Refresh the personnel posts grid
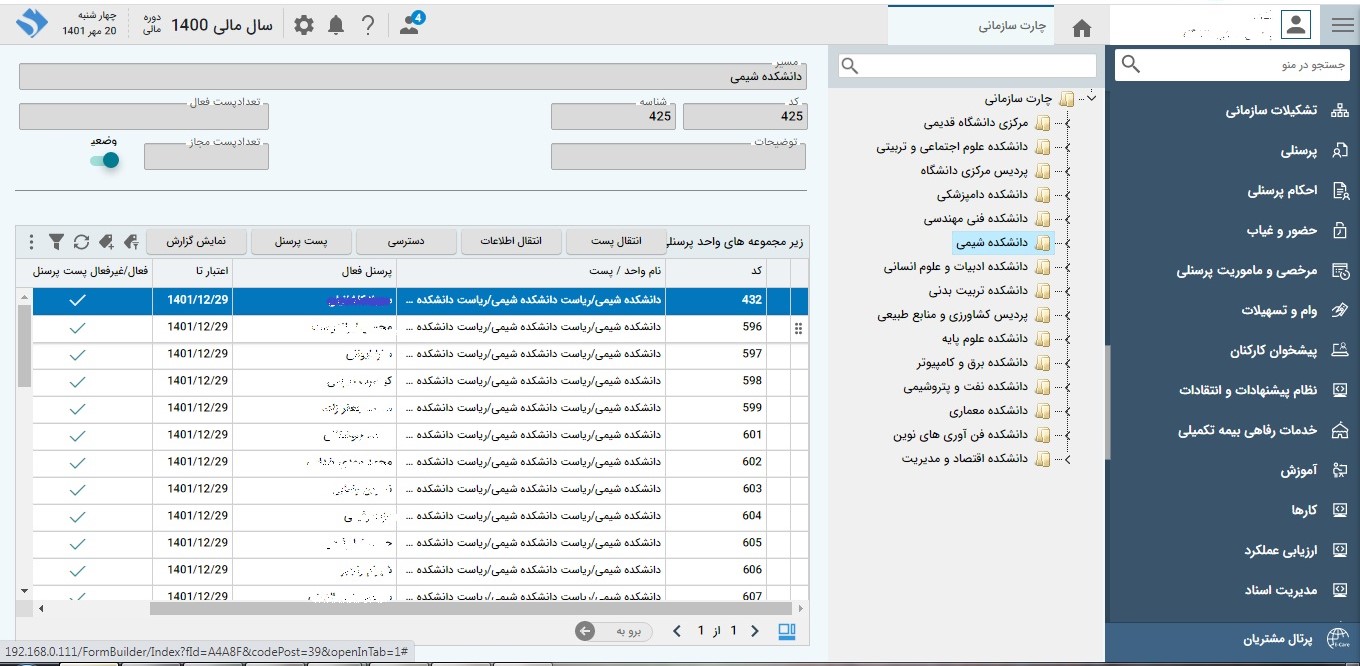 (81, 242)
